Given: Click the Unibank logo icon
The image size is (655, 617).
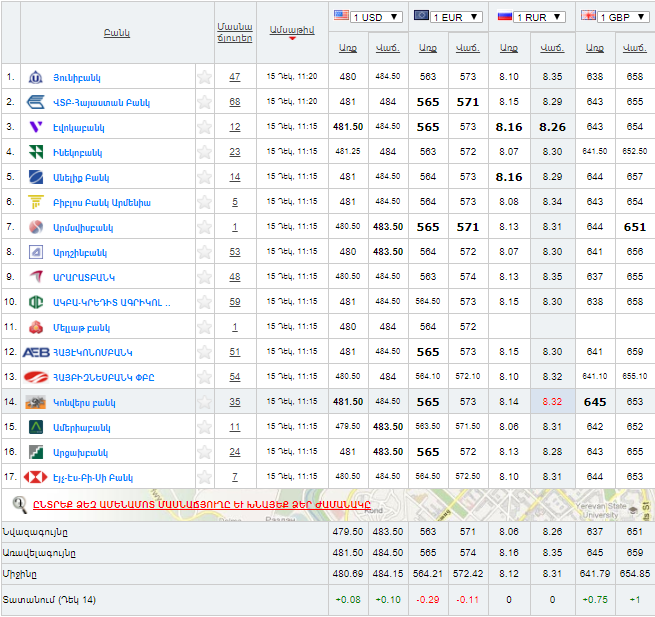Looking at the screenshot, I should (x=35, y=77).
